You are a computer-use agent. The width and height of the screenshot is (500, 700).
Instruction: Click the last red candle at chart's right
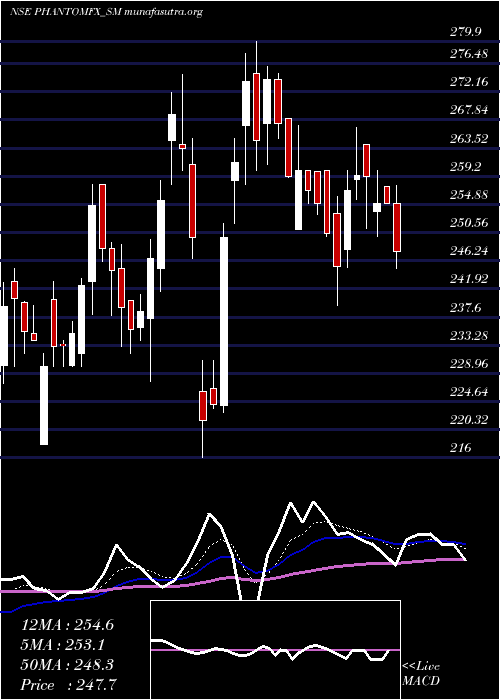coord(396,228)
